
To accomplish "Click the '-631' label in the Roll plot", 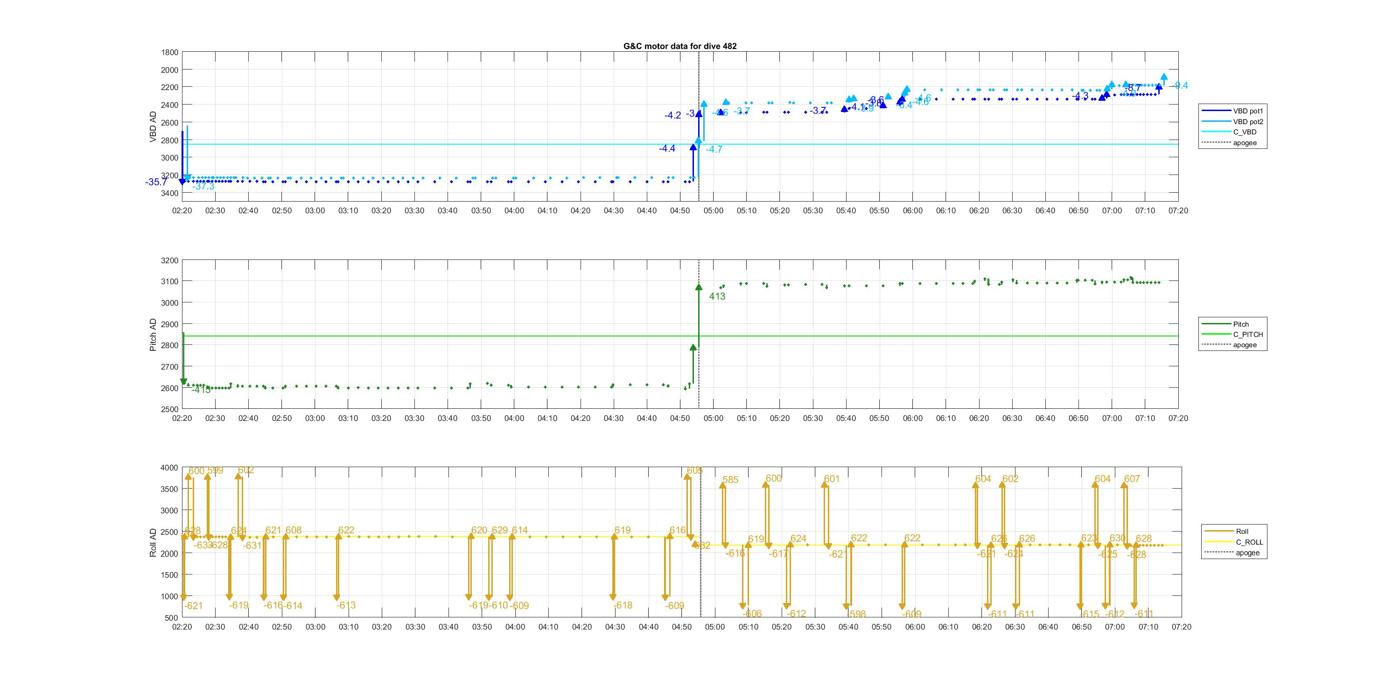I will [252, 545].
